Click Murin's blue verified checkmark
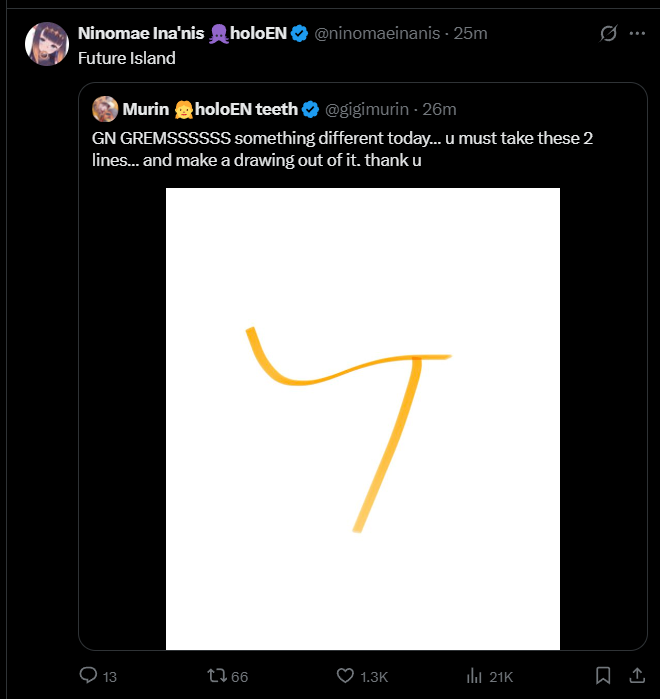Screen dimensions: 660x699 (311, 109)
